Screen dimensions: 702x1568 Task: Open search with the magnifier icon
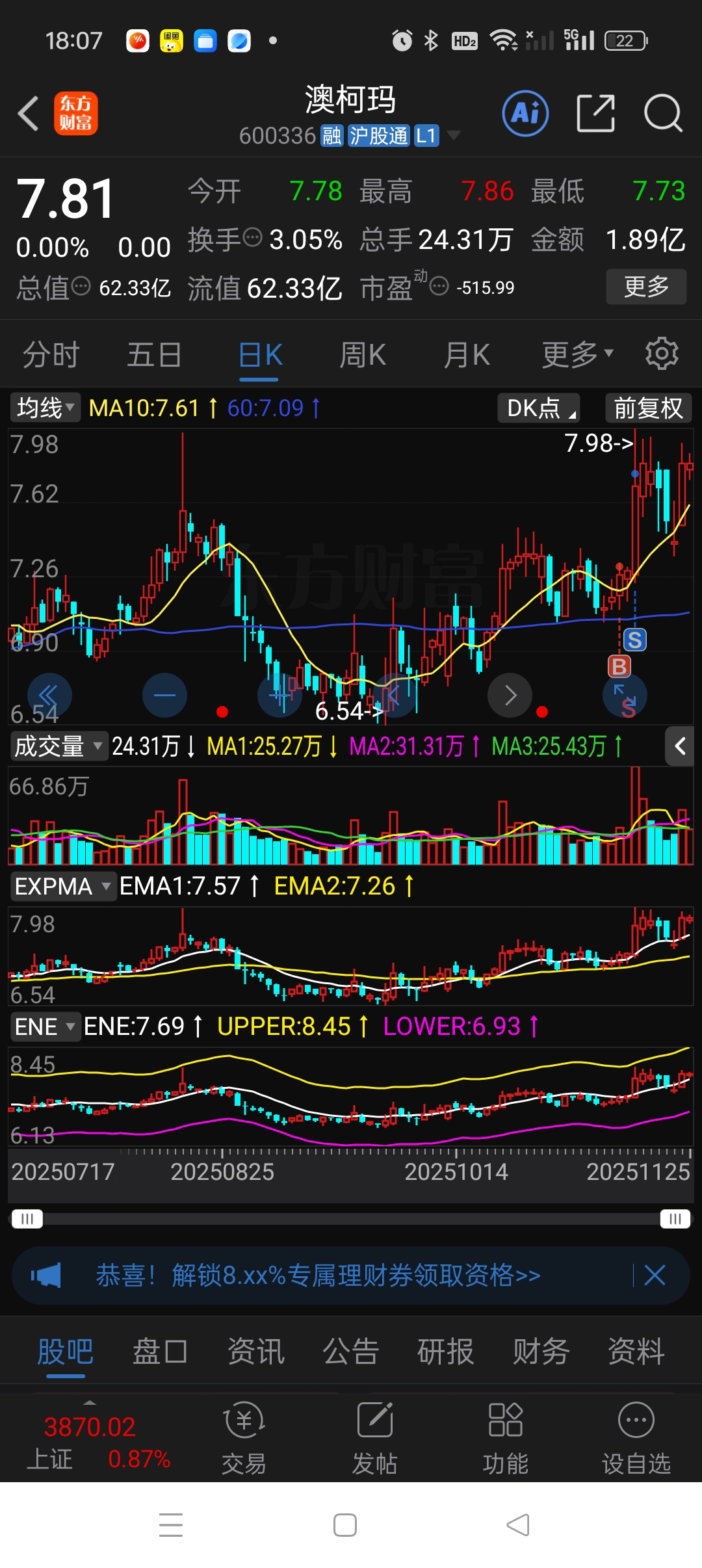(663, 113)
